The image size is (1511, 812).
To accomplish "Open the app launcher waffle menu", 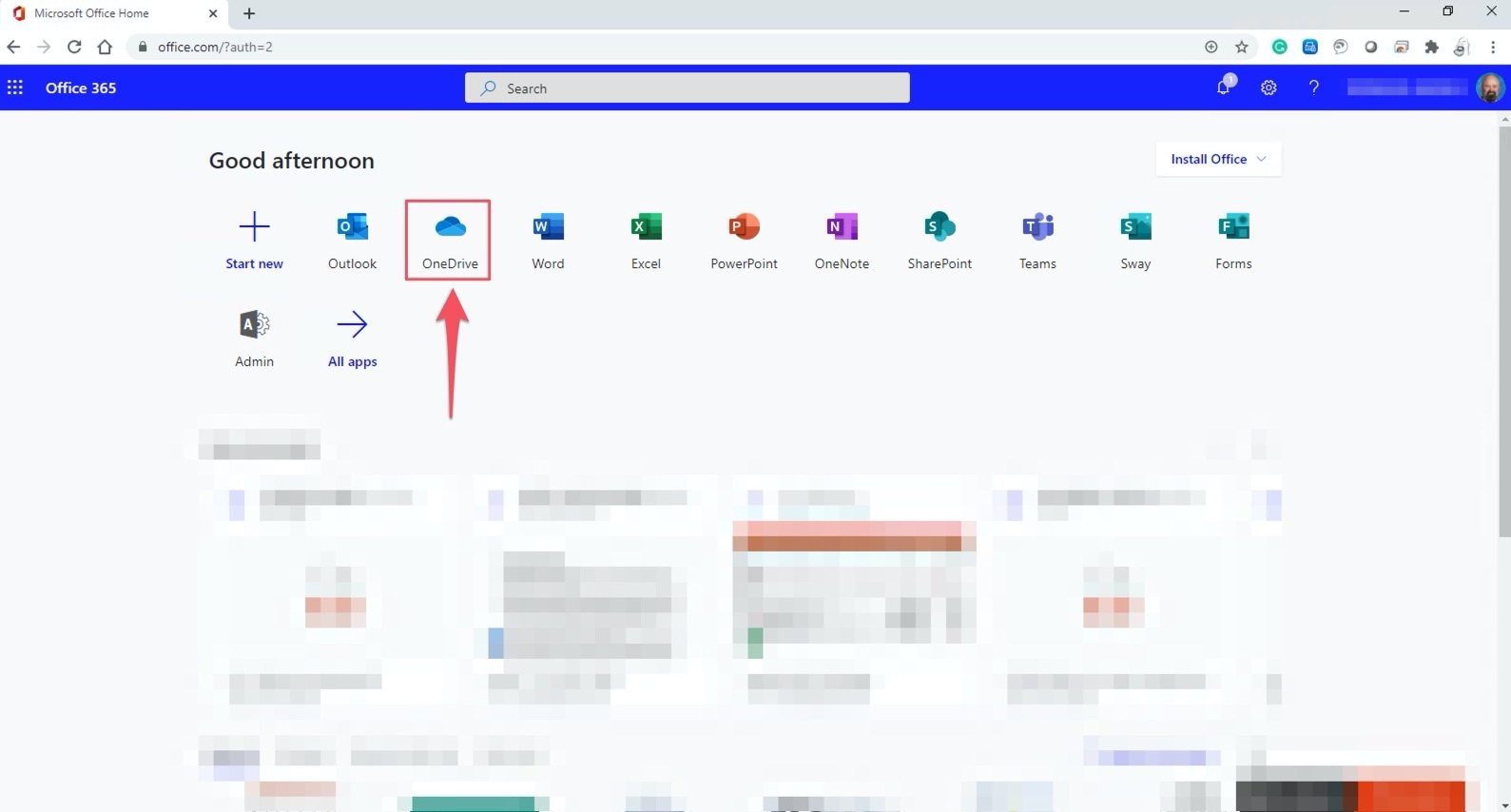I will coord(15,87).
